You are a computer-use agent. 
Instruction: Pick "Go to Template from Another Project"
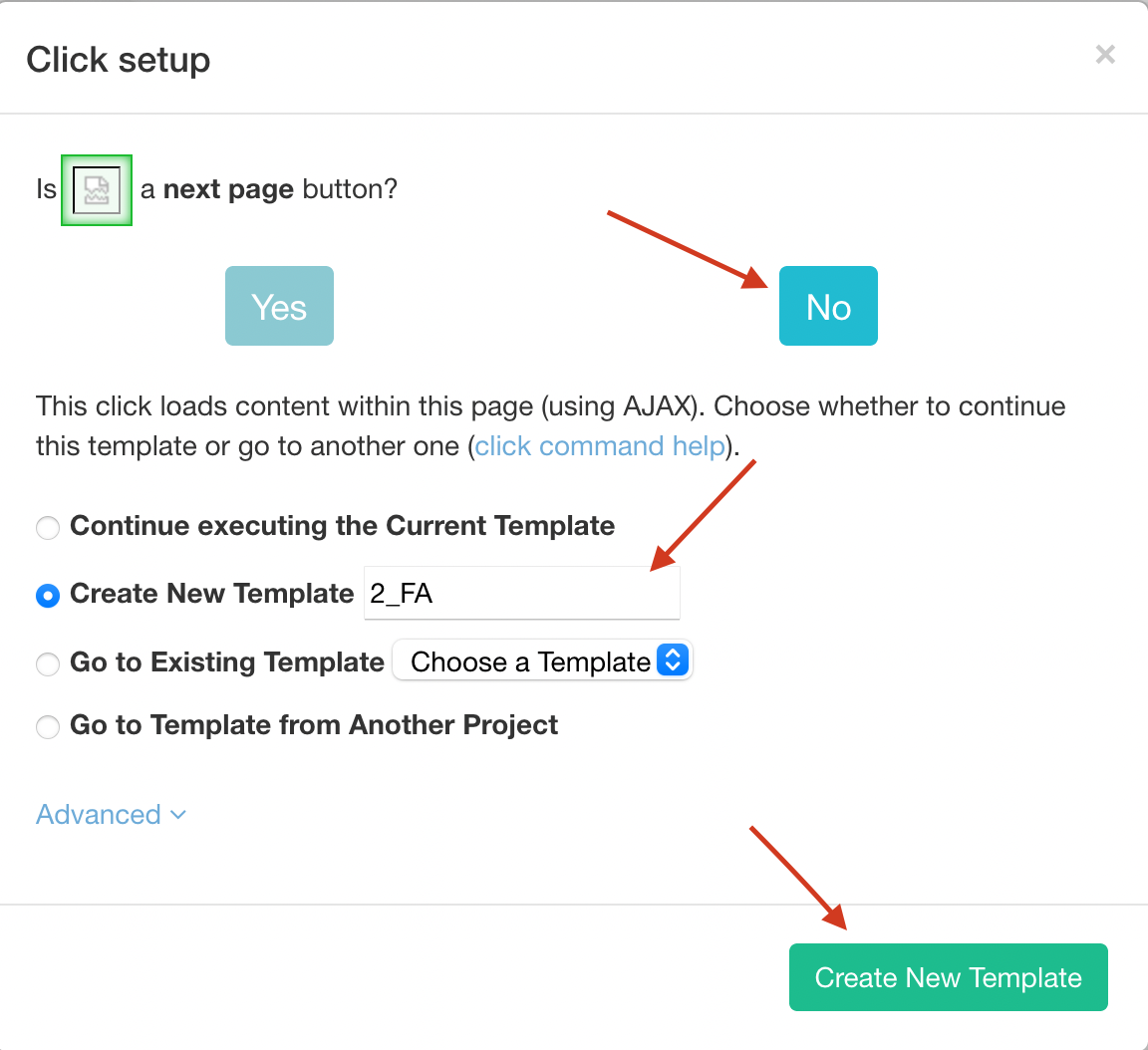47,726
